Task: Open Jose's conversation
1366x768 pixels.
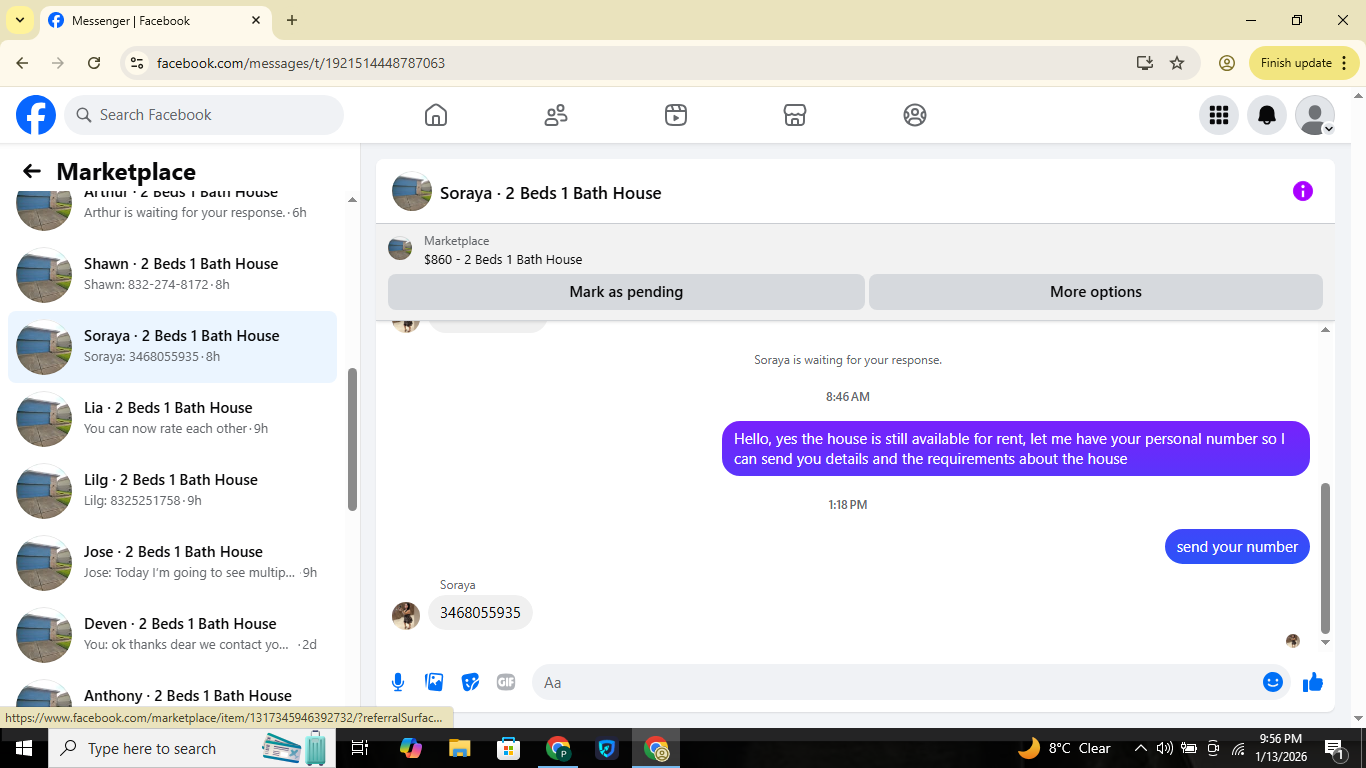Action: click(x=172, y=562)
